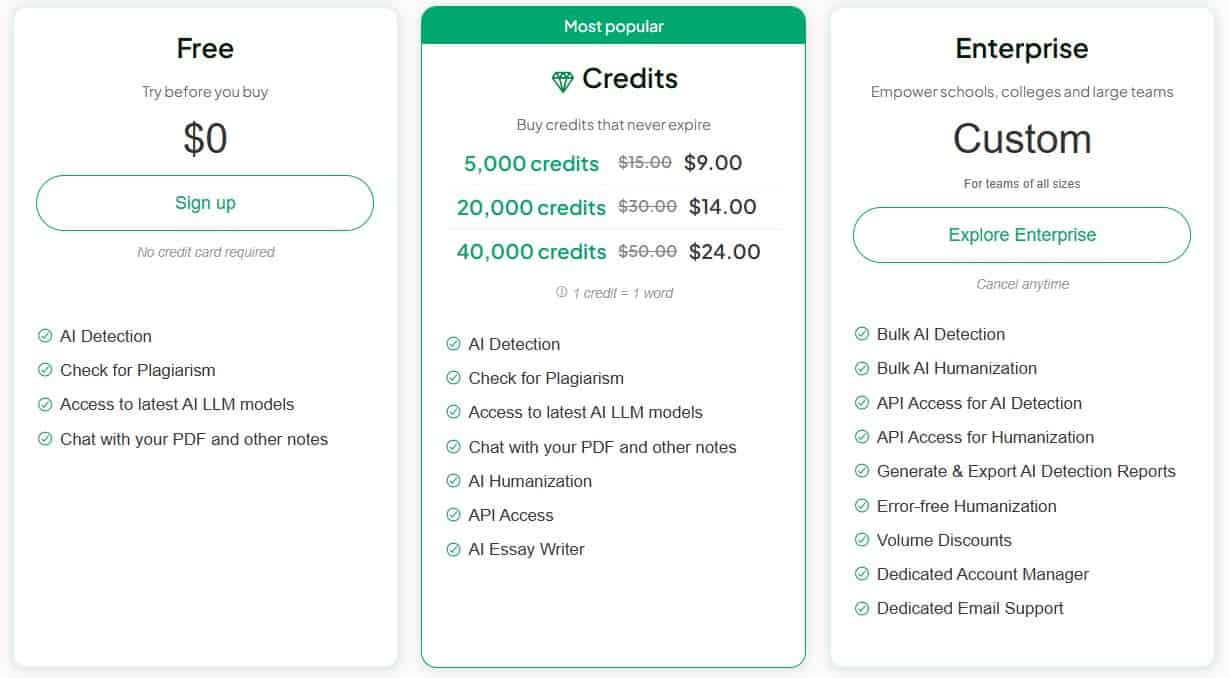Click the Enterprise plan heading
This screenshot has width=1230, height=678.
click(x=1021, y=48)
